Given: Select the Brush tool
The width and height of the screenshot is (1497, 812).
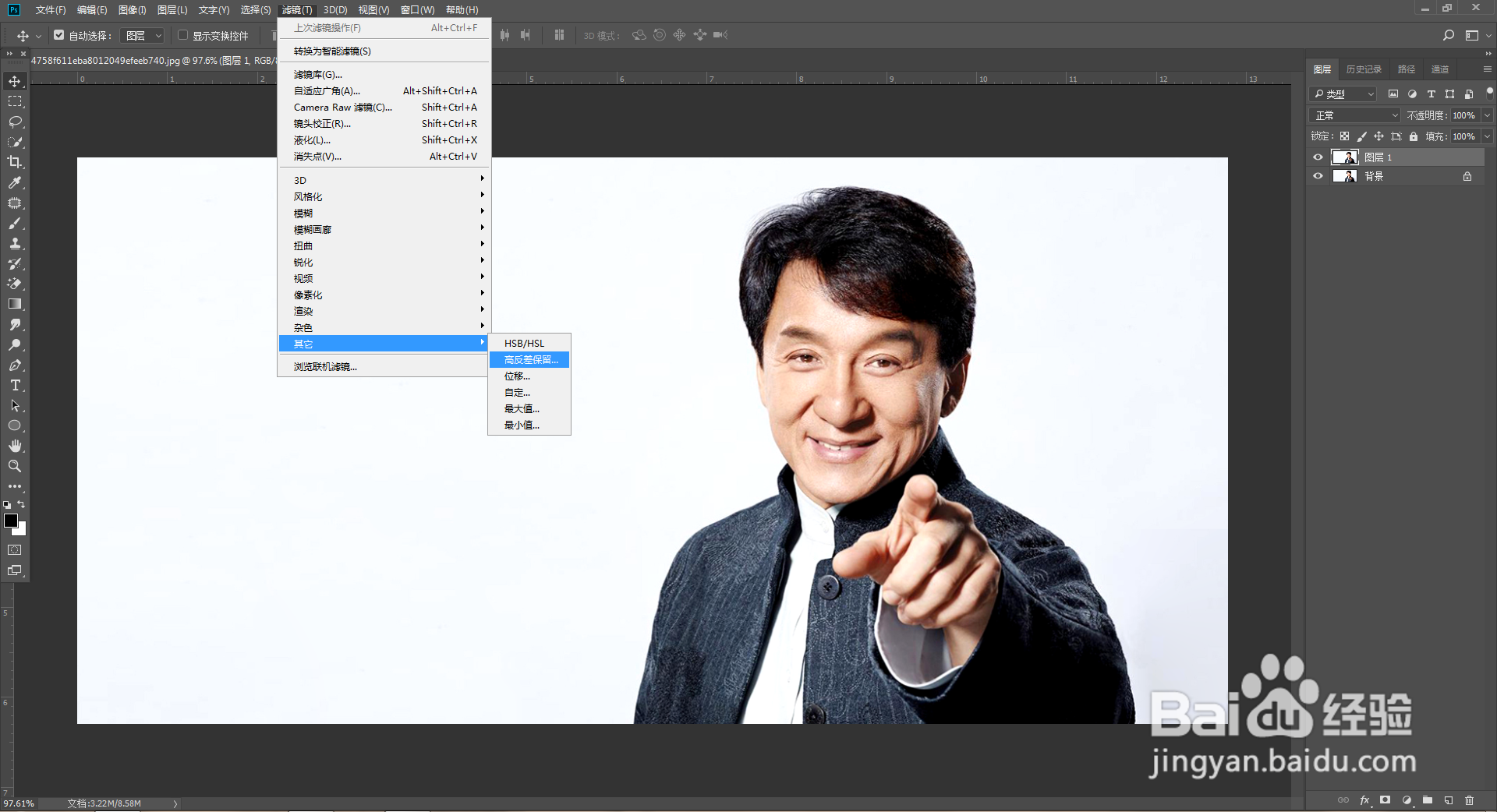Looking at the screenshot, I should tap(15, 223).
